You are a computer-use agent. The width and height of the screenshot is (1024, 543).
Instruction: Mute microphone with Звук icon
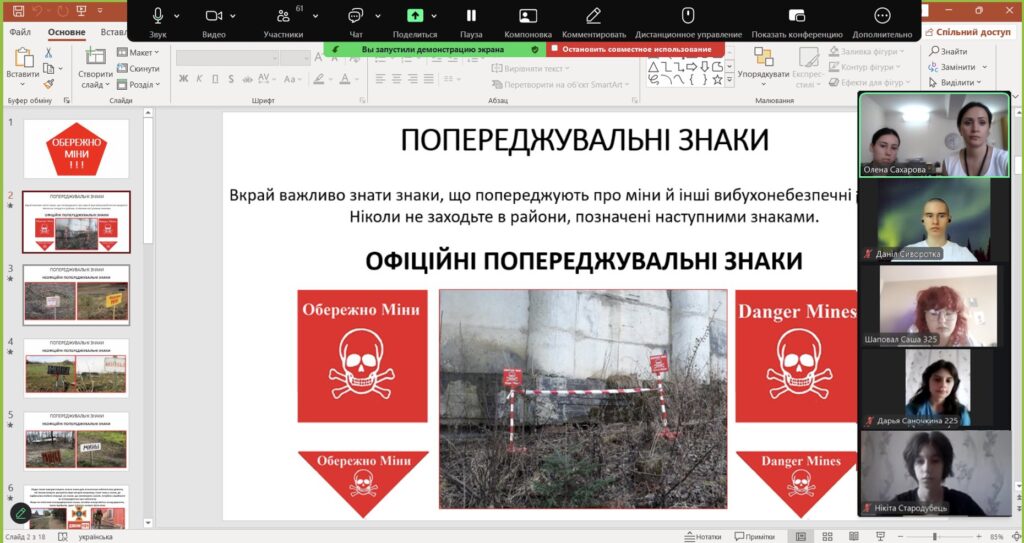pyautogui.click(x=158, y=16)
